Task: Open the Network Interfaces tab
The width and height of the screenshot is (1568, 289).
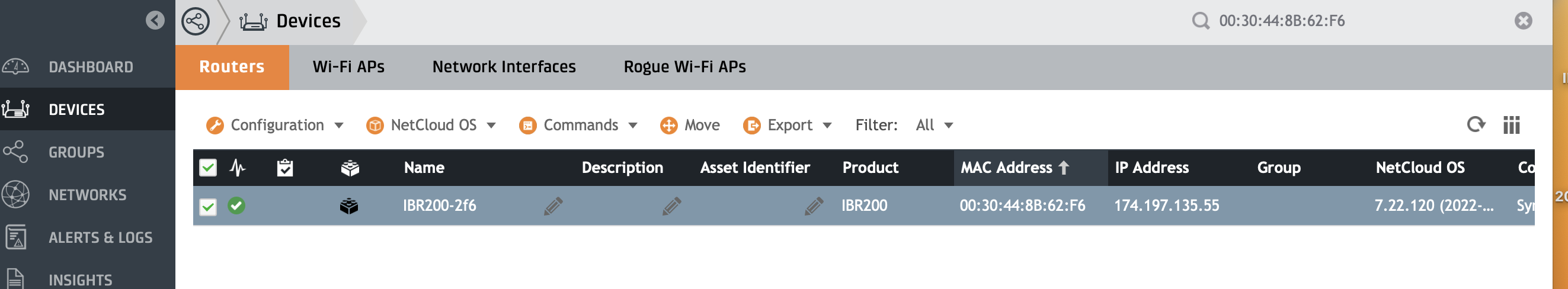Action: 504,67
